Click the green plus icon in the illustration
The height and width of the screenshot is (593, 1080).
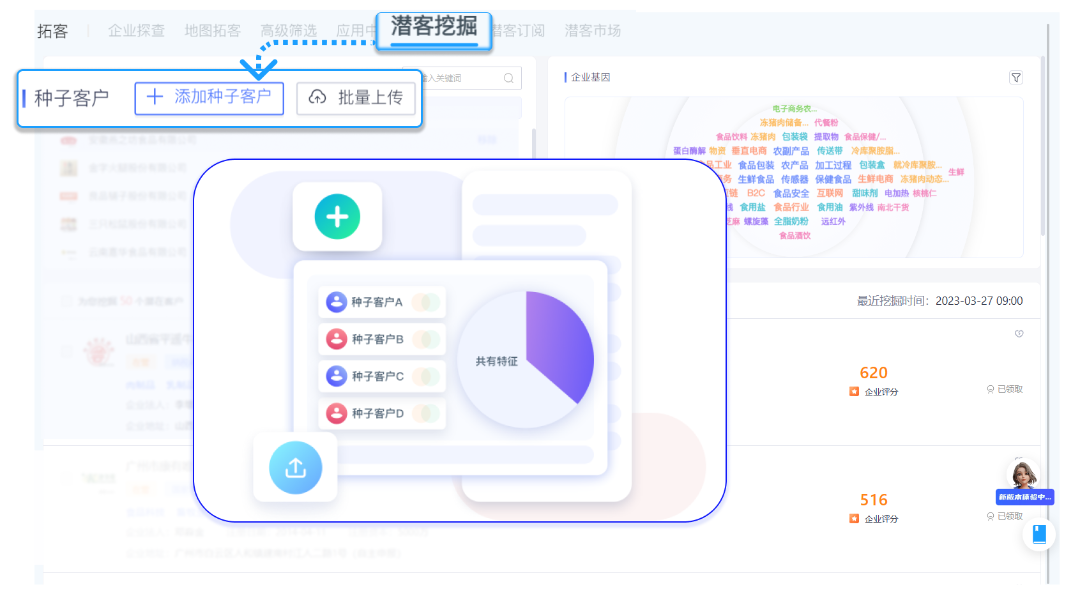coord(337,215)
